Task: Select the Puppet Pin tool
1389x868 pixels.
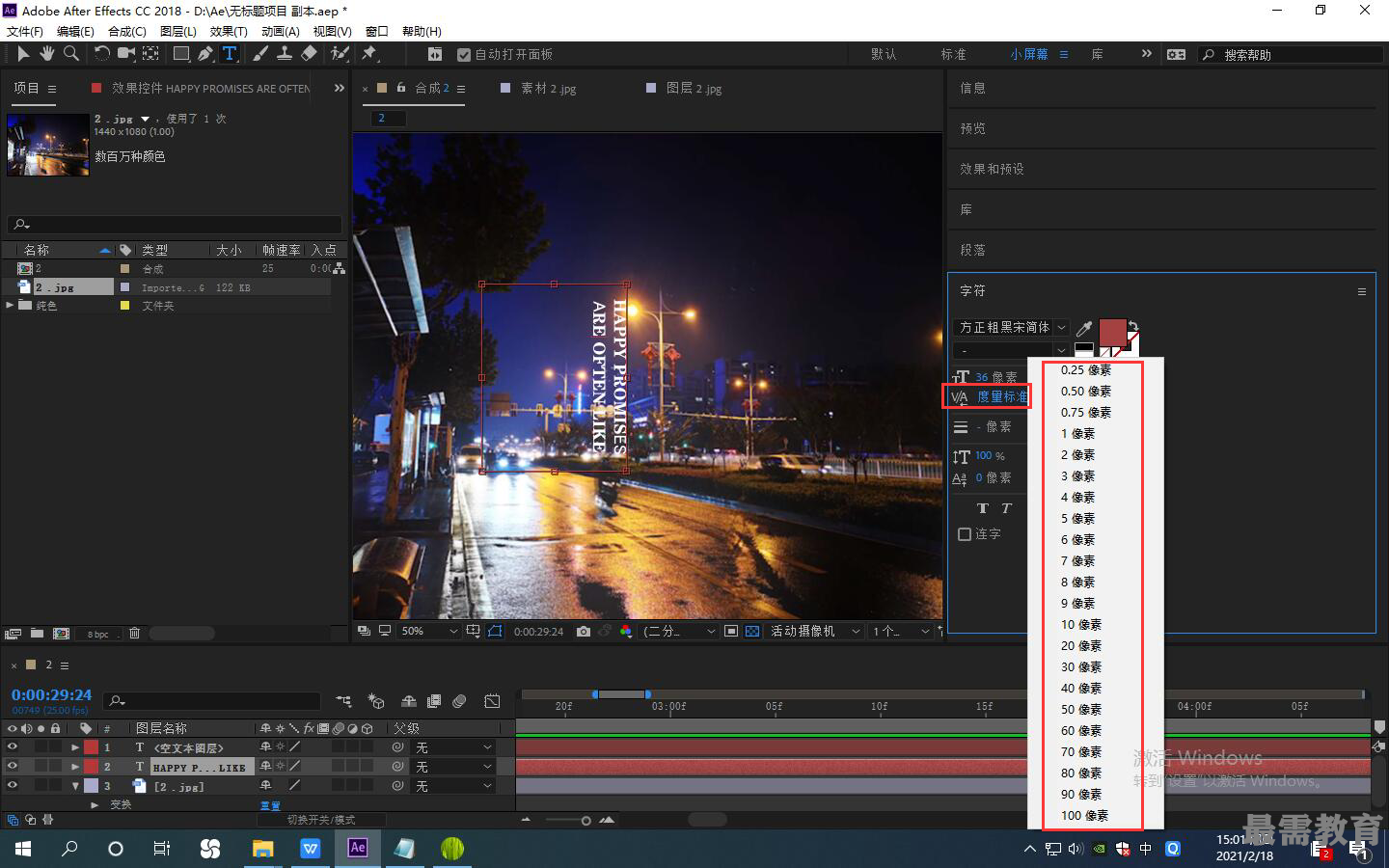Action: point(368,54)
